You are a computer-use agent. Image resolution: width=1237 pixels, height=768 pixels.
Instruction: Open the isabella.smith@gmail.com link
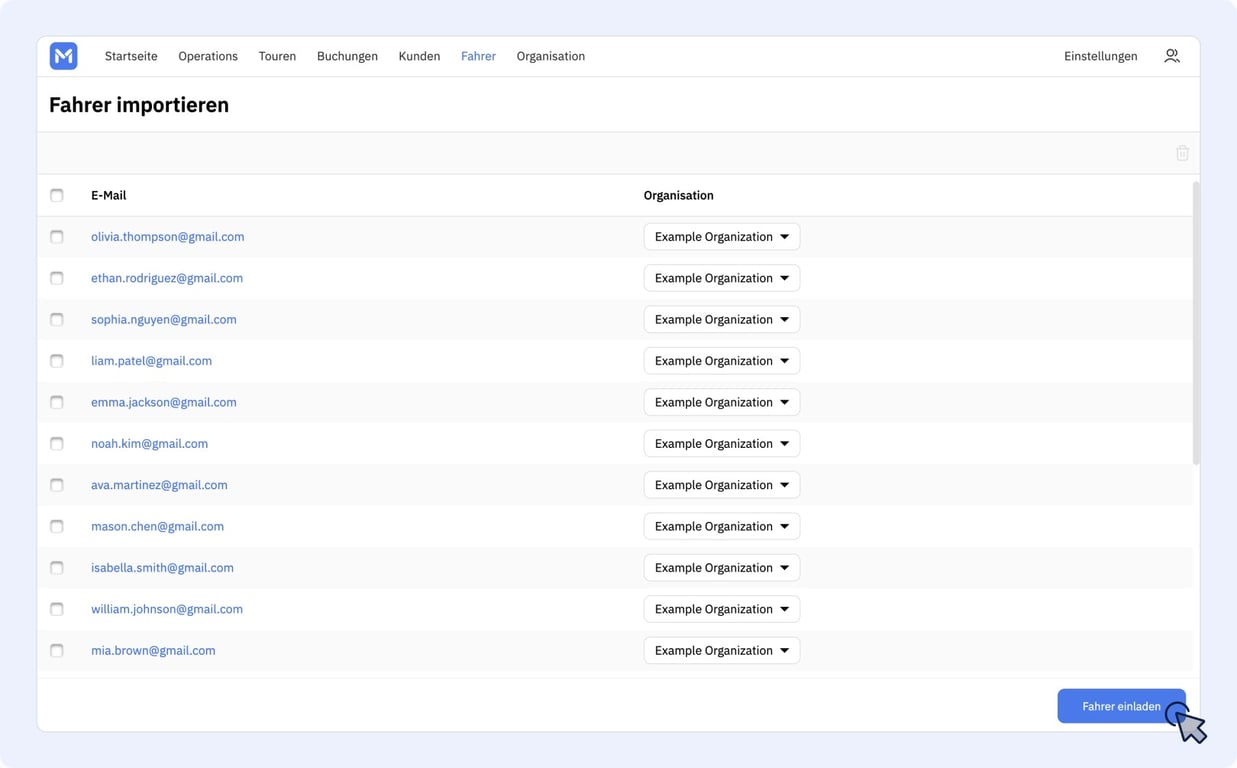162,567
